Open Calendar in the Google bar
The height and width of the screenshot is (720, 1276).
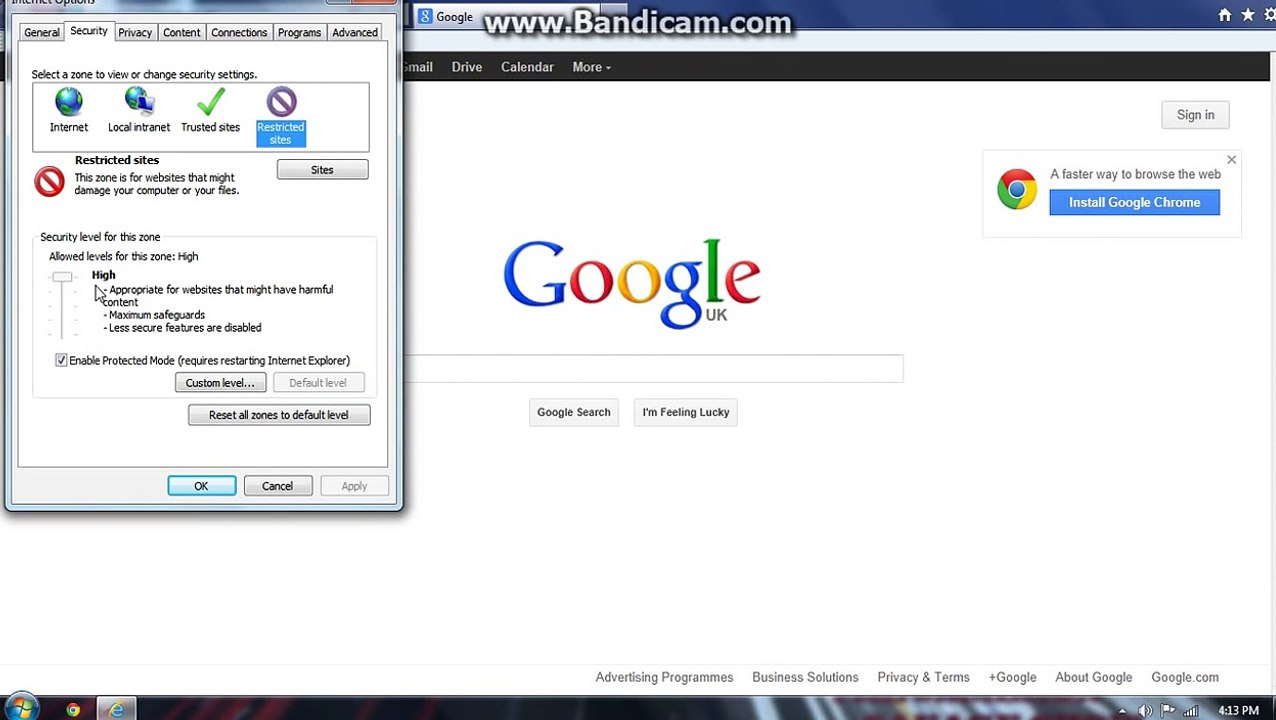pos(527,67)
